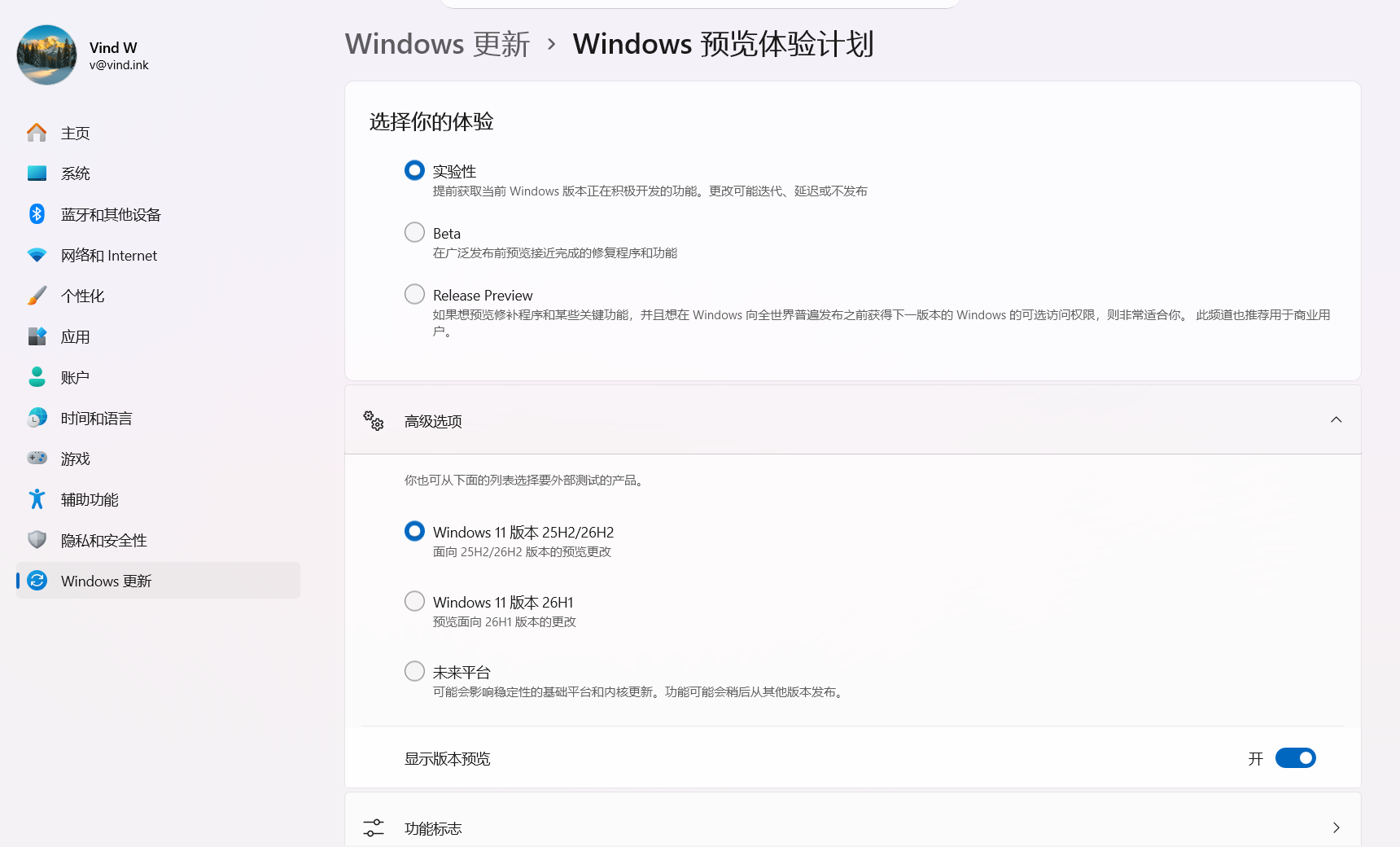
Task: Turn off the 显示版本预览 toggle
Action: click(x=1296, y=758)
